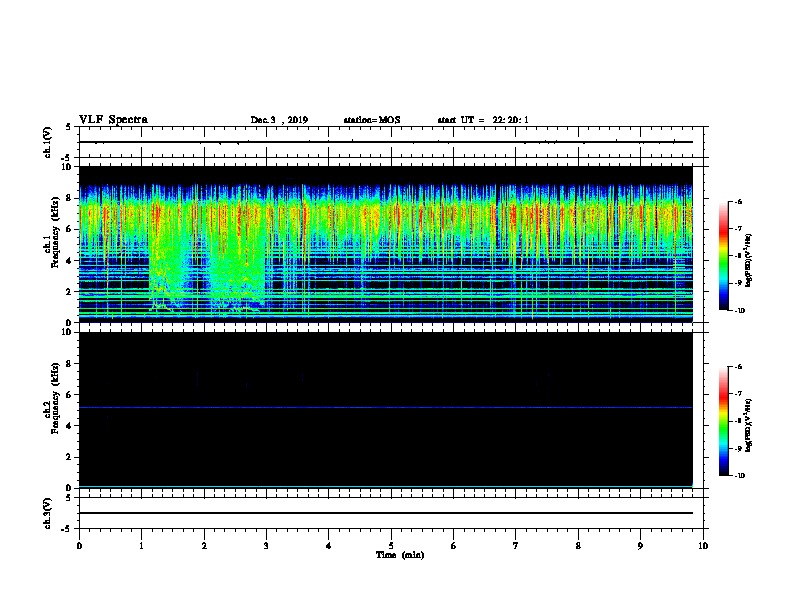The height and width of the screenshot is (612, 792).
Task: Click the "station=MOS" header label
Action: click(372, 120)
